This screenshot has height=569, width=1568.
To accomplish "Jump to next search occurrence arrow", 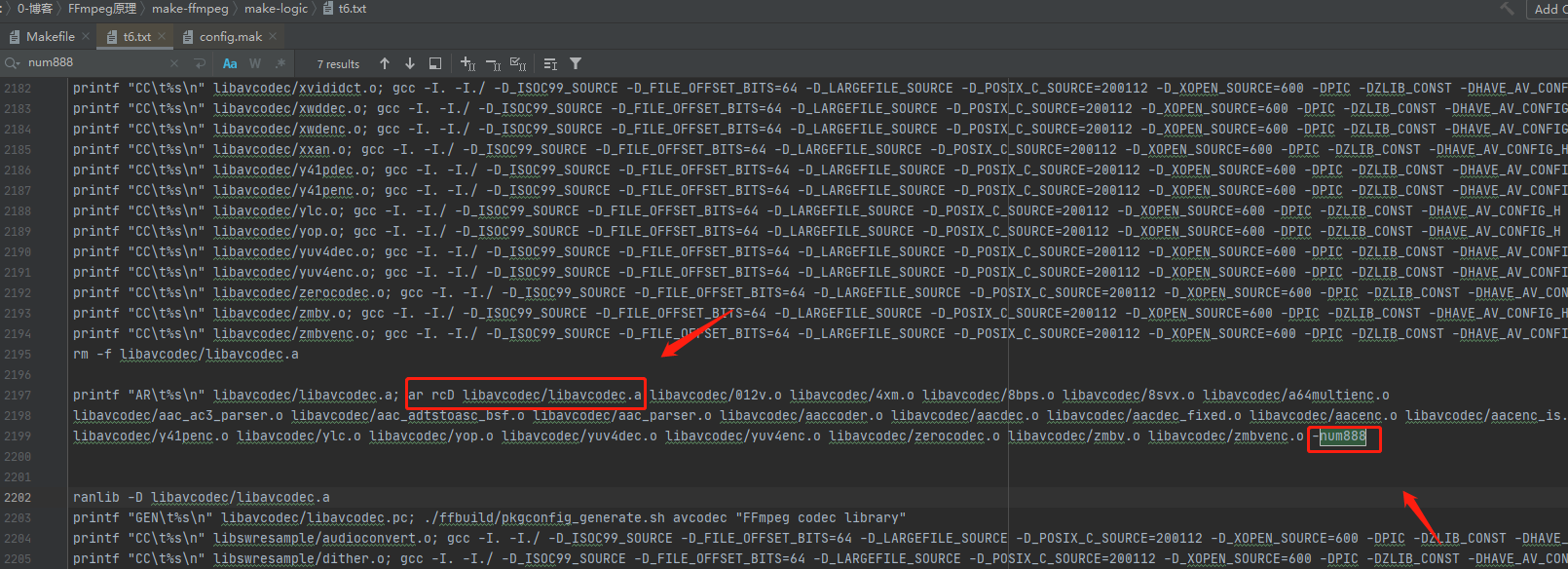I will pos(410,63).
